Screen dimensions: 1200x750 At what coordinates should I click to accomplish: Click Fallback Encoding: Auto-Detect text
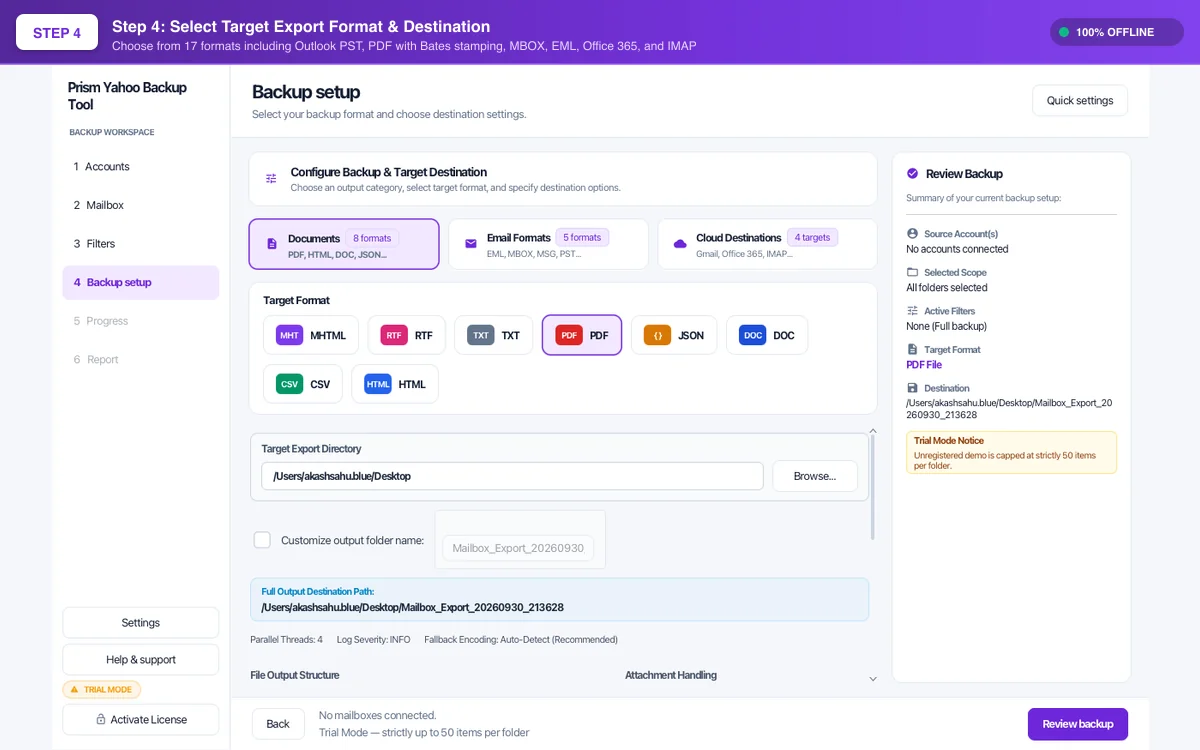tap(521, 640)
